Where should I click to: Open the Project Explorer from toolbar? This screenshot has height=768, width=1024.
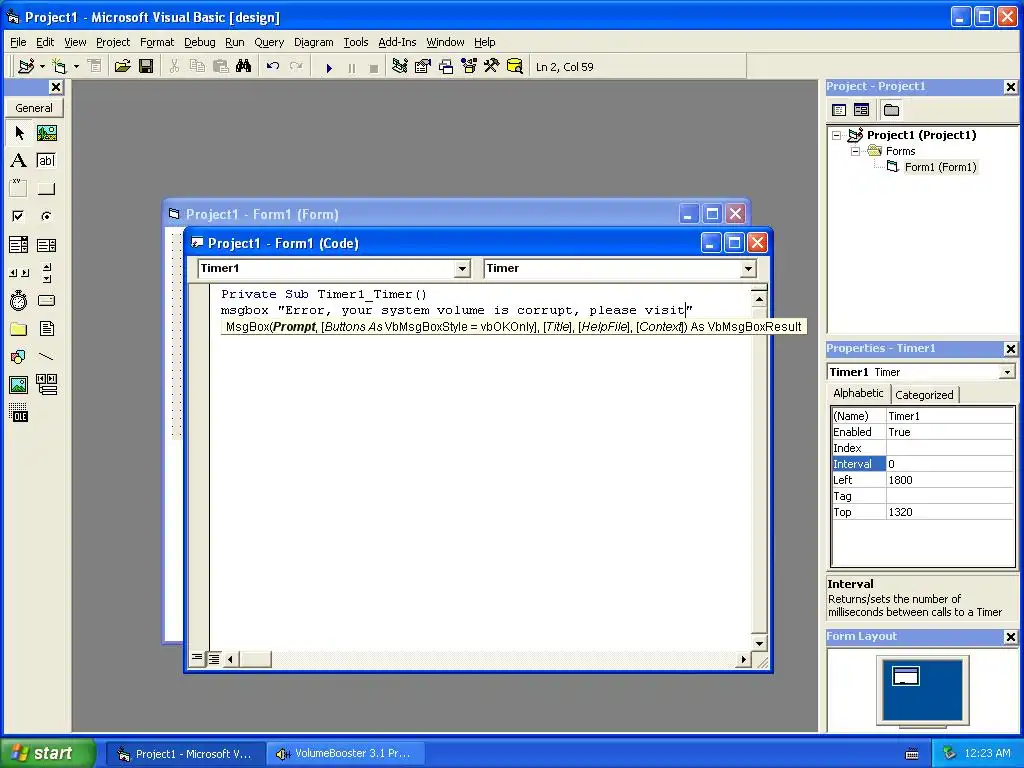(400, 67)
